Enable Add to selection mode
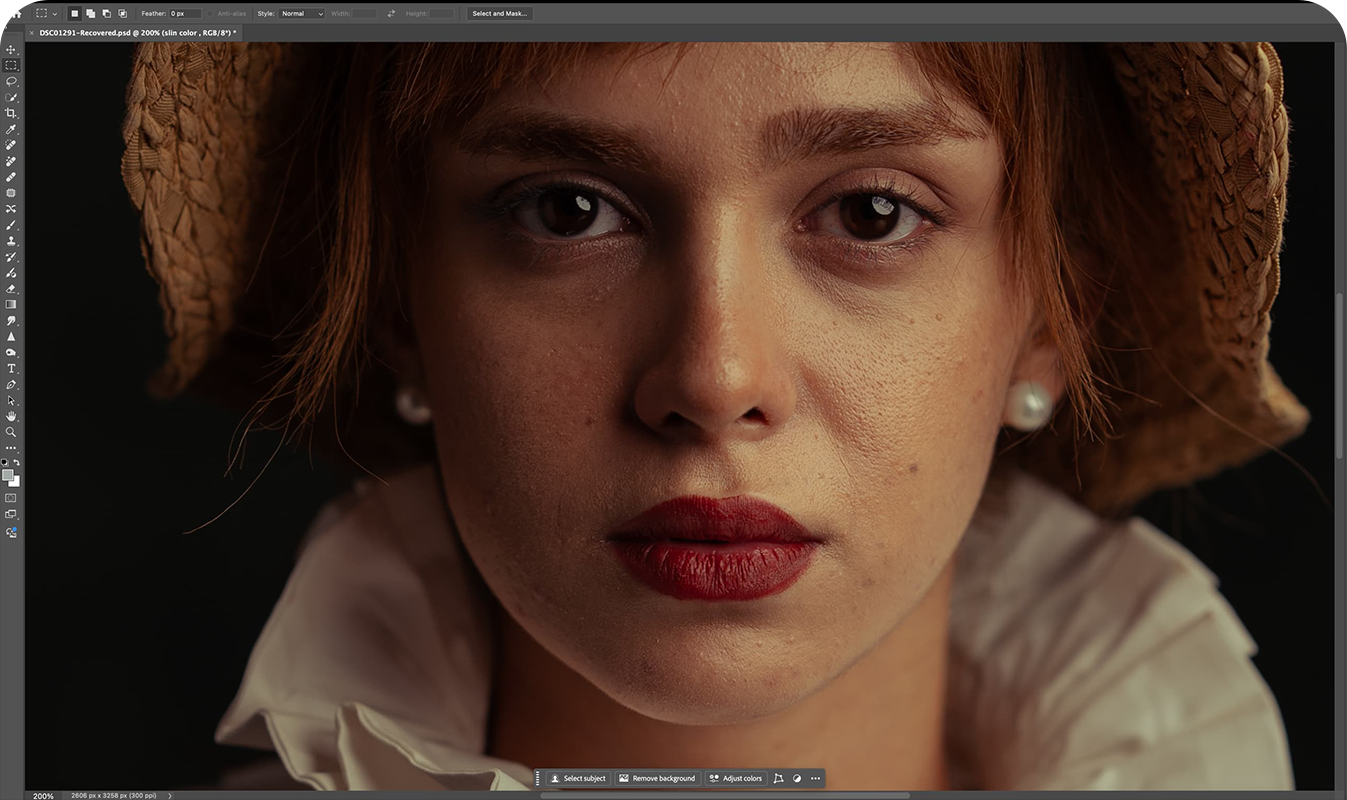 (90, 13)
